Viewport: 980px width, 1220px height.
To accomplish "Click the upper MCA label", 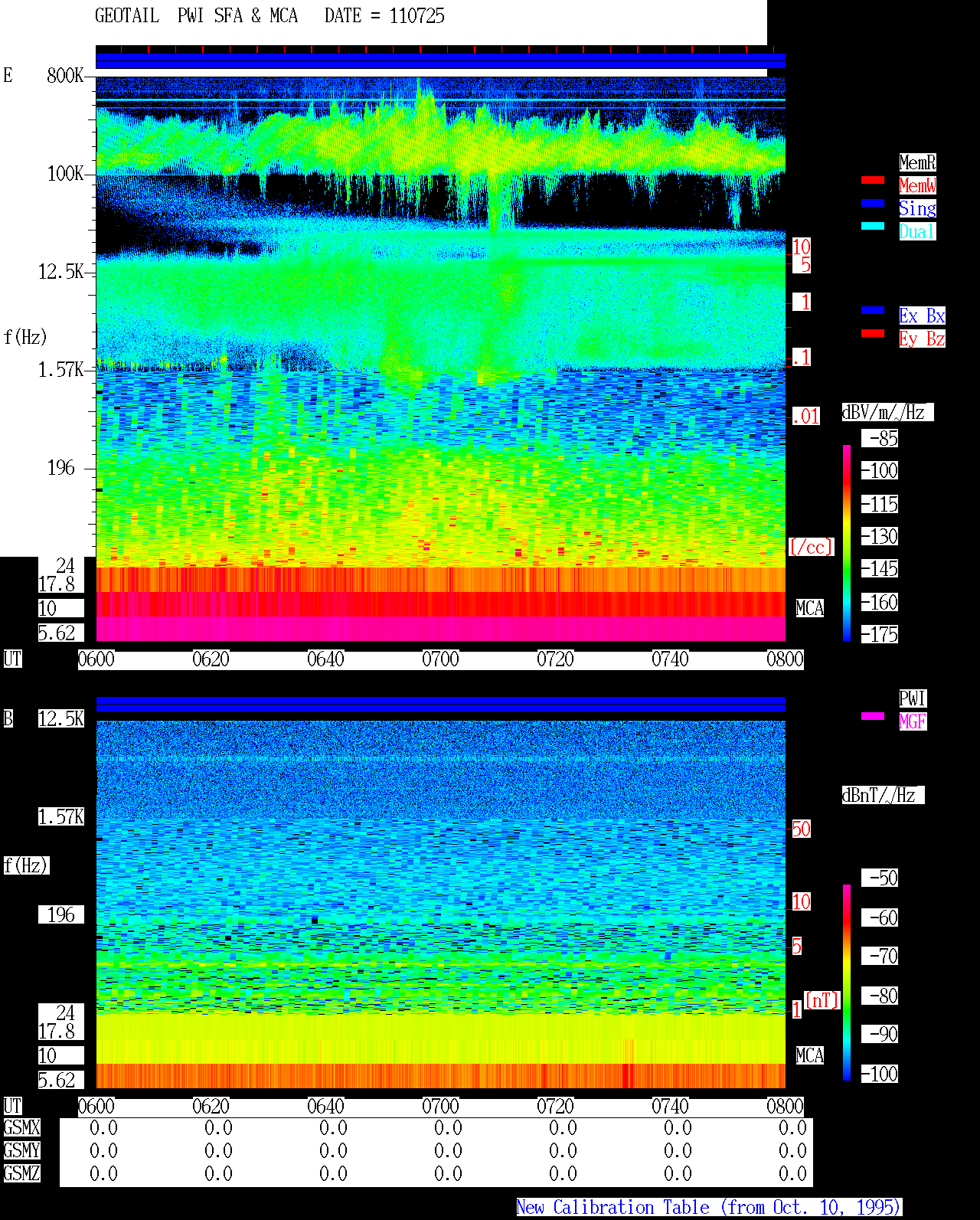I will coord(809,609).
